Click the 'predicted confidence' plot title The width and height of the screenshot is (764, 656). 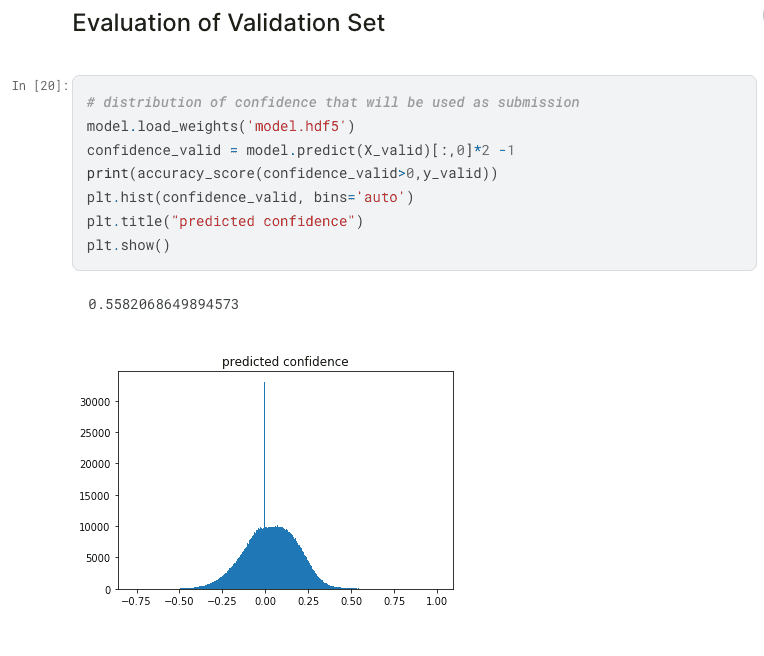coord(285,362)
